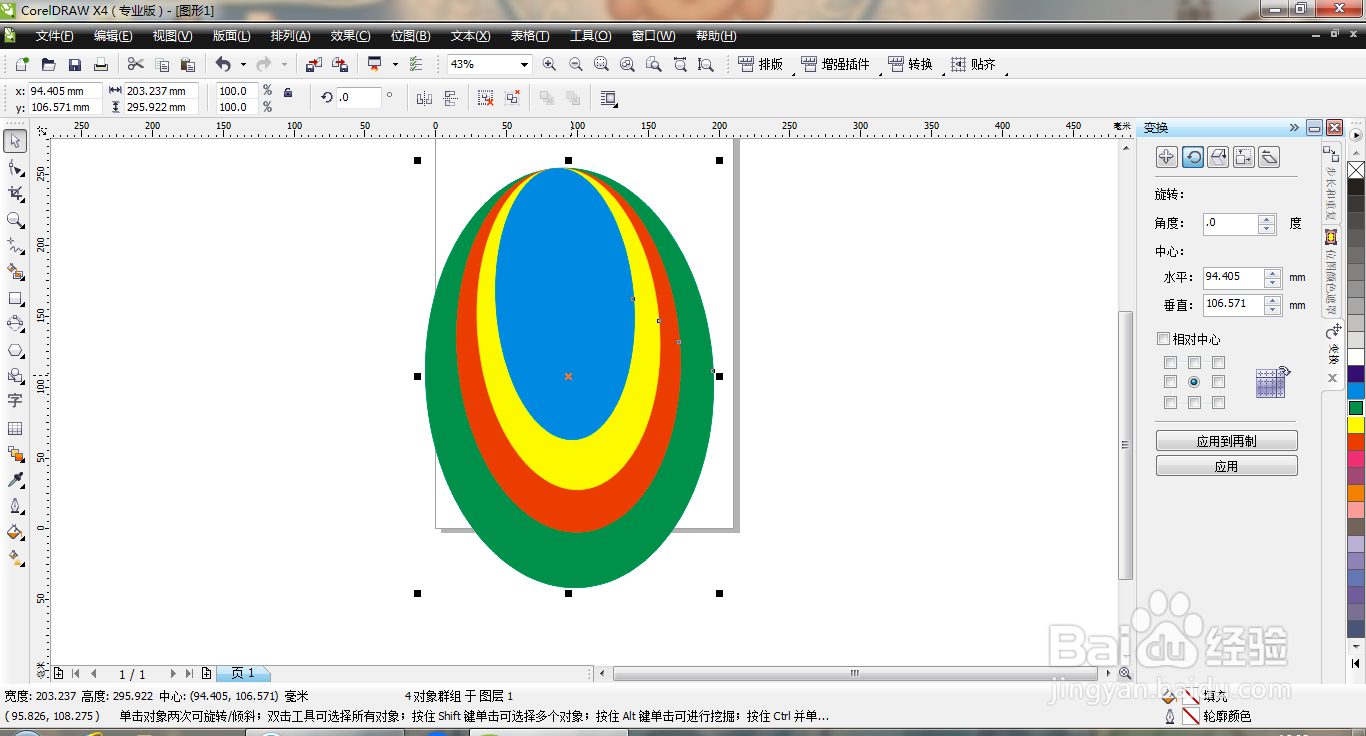
Task: Toggle the lock ratio padlock
Action: pyautogui.click(x=288, y=92)
